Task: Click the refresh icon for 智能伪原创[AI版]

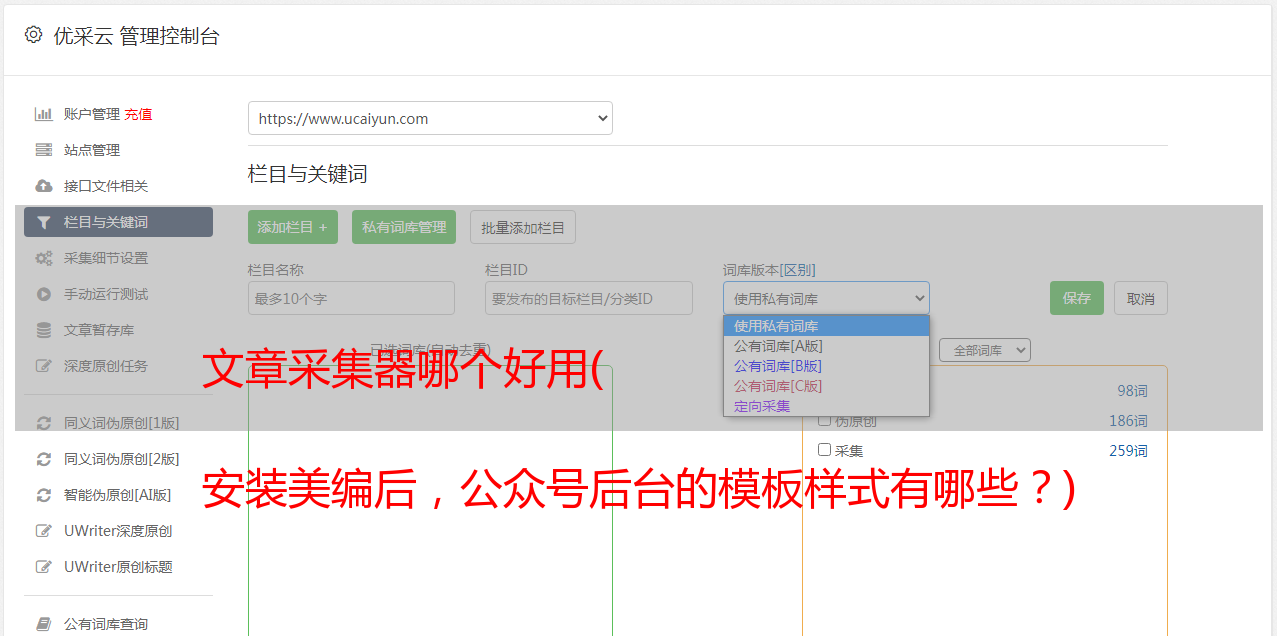Action: (43, 495)
